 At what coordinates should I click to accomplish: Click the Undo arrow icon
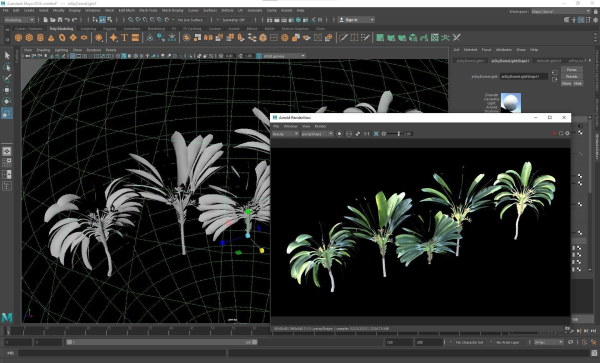click(67, 20)
